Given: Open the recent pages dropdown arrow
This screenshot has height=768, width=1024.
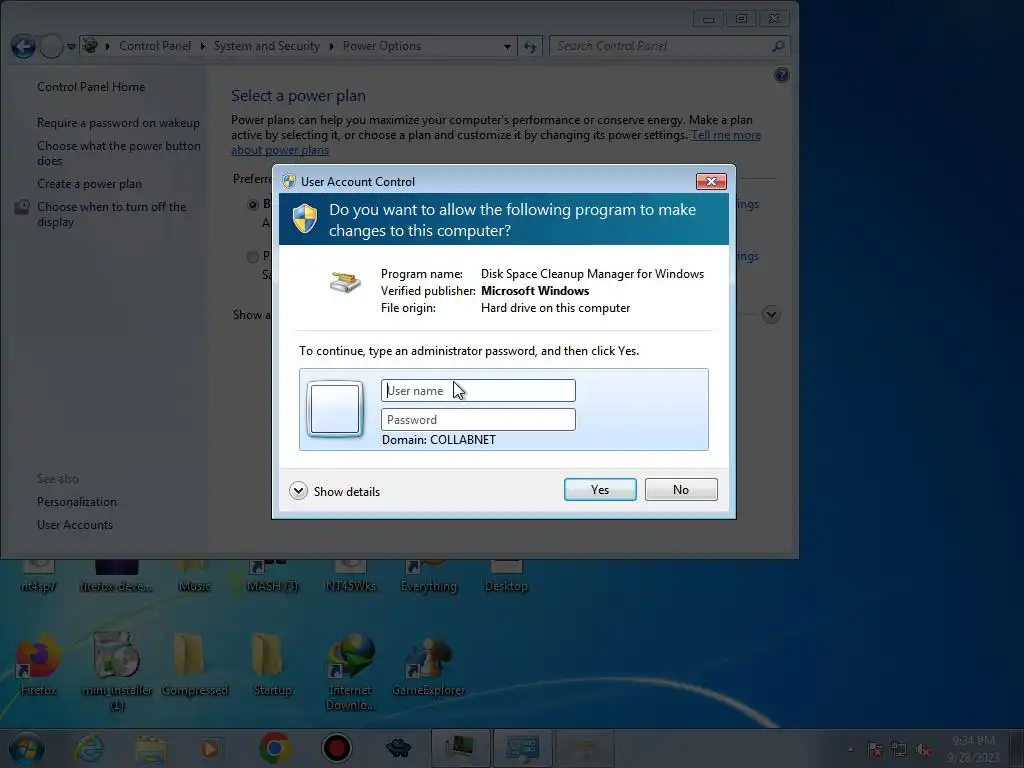Looking at the screenshot, I should 71,47.
